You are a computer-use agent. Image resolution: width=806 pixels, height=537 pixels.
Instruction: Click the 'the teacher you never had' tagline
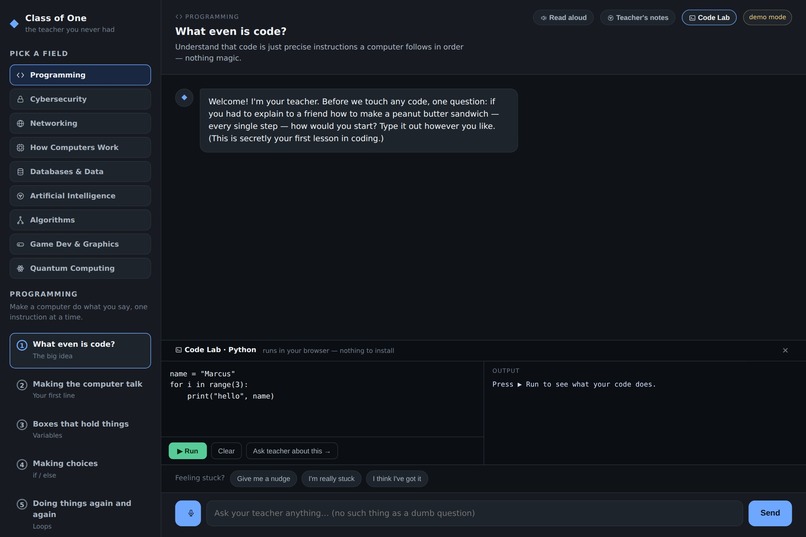(70, 30)
